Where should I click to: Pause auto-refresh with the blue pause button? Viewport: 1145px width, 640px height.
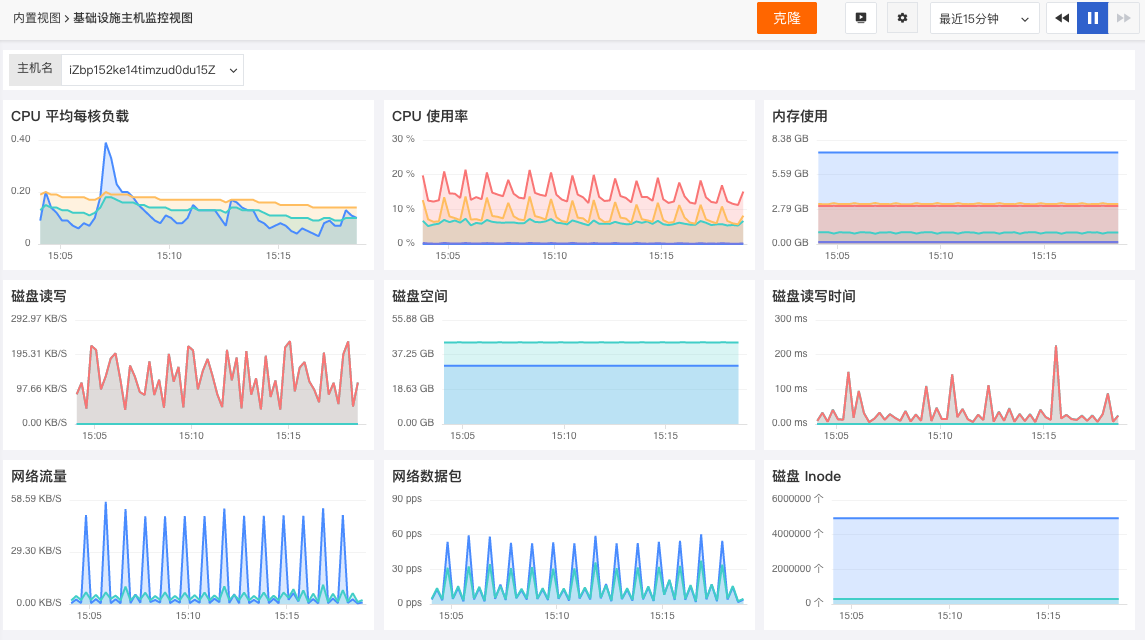pos(1092,18)
